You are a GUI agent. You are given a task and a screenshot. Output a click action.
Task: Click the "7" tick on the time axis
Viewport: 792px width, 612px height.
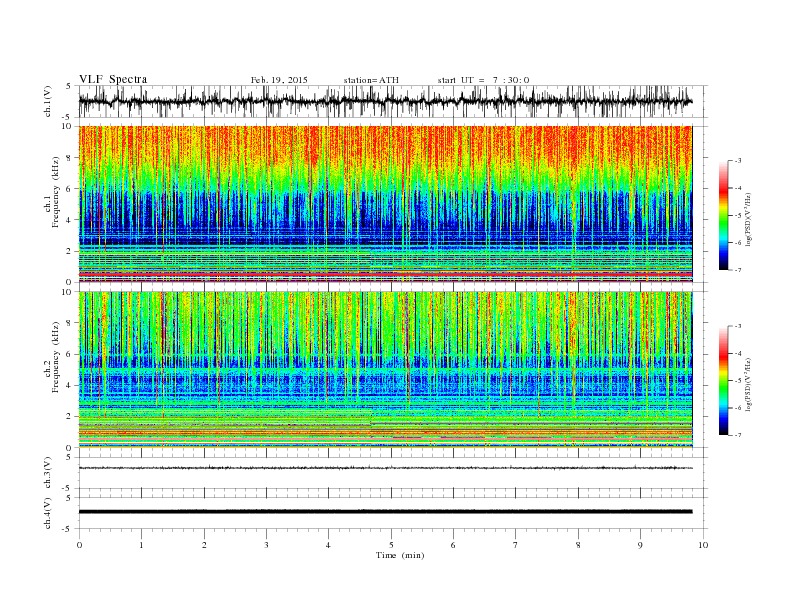point(516,545)
